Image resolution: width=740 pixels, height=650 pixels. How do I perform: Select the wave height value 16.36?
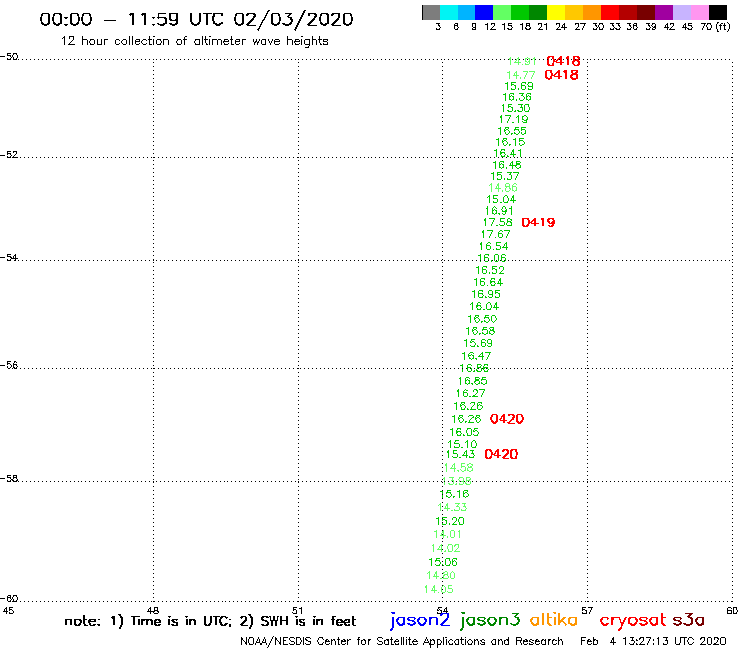(x=517, y=97)
